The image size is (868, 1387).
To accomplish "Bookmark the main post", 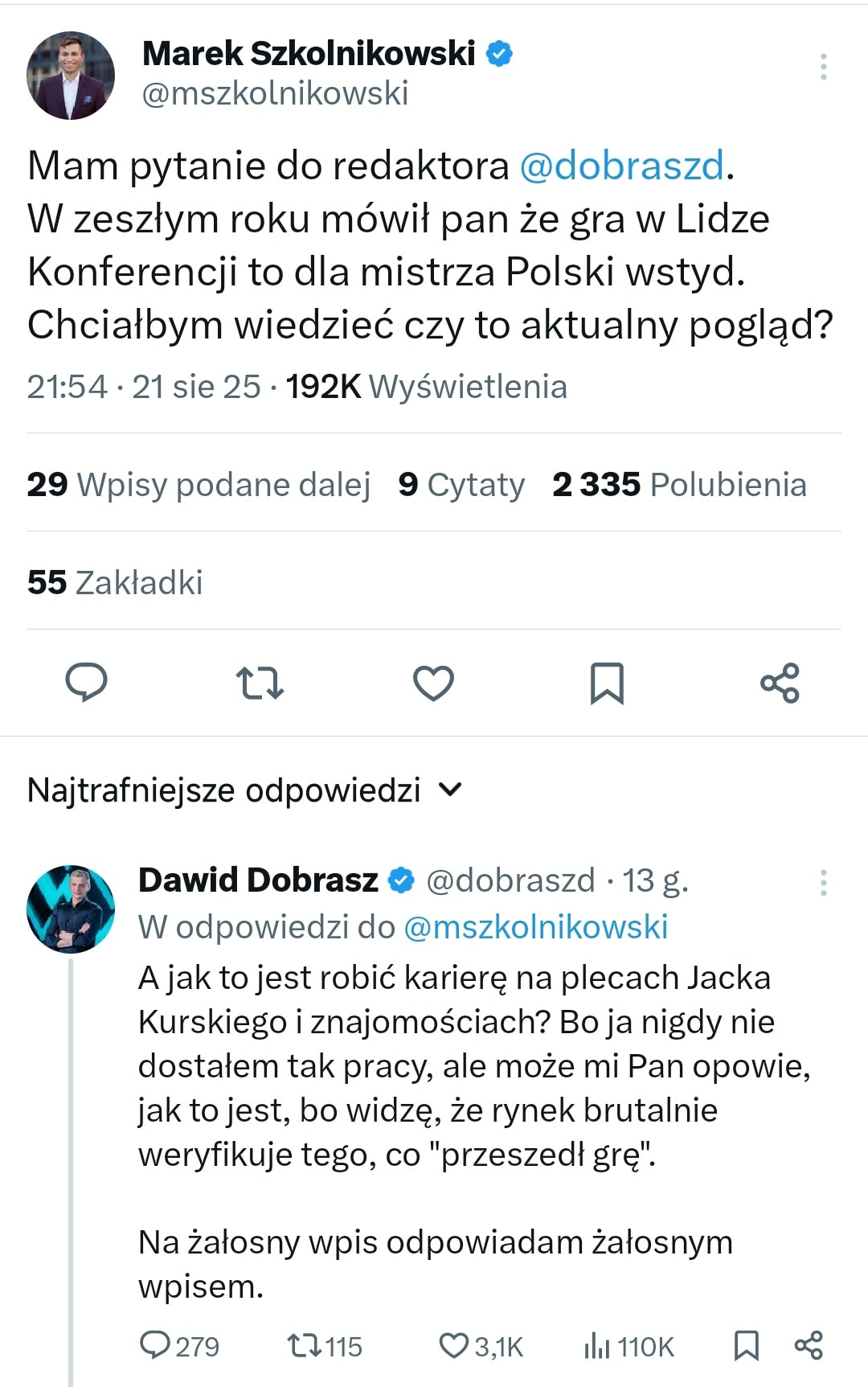I will pyautogui.click(x=607, y=683).
